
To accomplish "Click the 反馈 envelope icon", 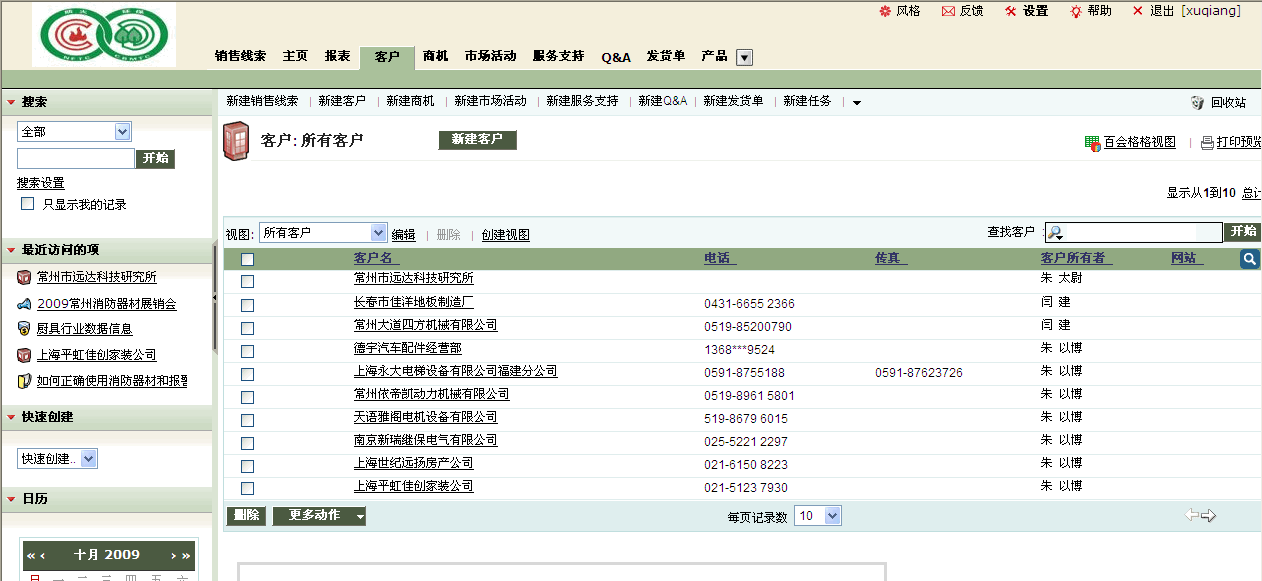I will 947,11.
